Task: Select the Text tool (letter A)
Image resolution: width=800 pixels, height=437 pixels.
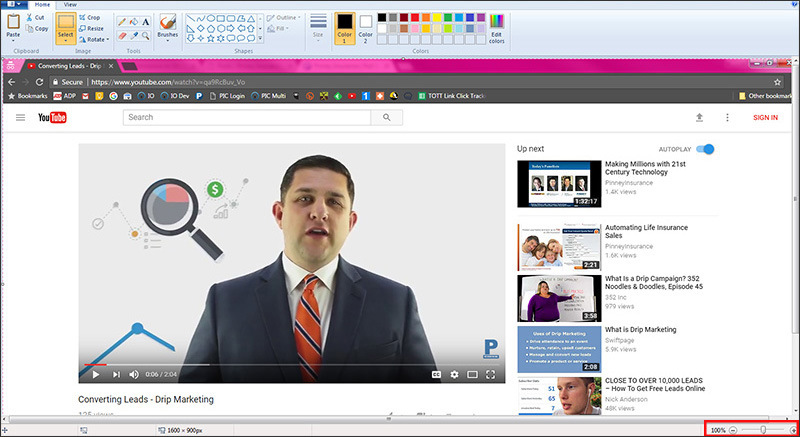Action: coord(146,22)
